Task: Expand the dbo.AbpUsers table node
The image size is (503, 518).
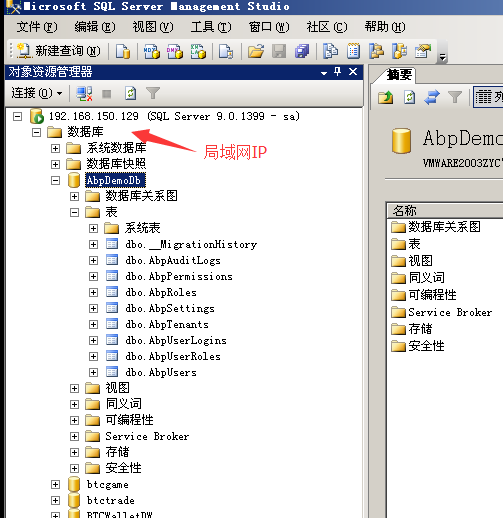Action: (93, 372)
